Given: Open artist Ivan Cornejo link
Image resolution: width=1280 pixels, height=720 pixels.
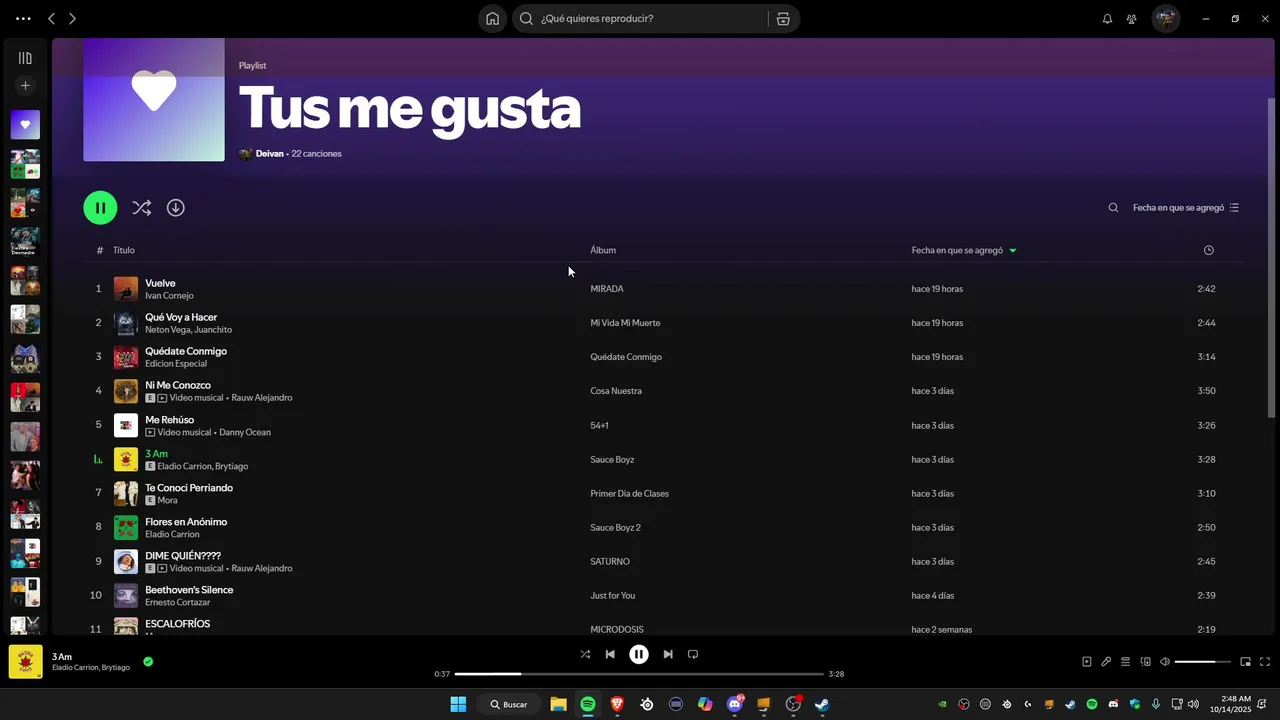Looking at the screenshot, I should pos(169,296).
